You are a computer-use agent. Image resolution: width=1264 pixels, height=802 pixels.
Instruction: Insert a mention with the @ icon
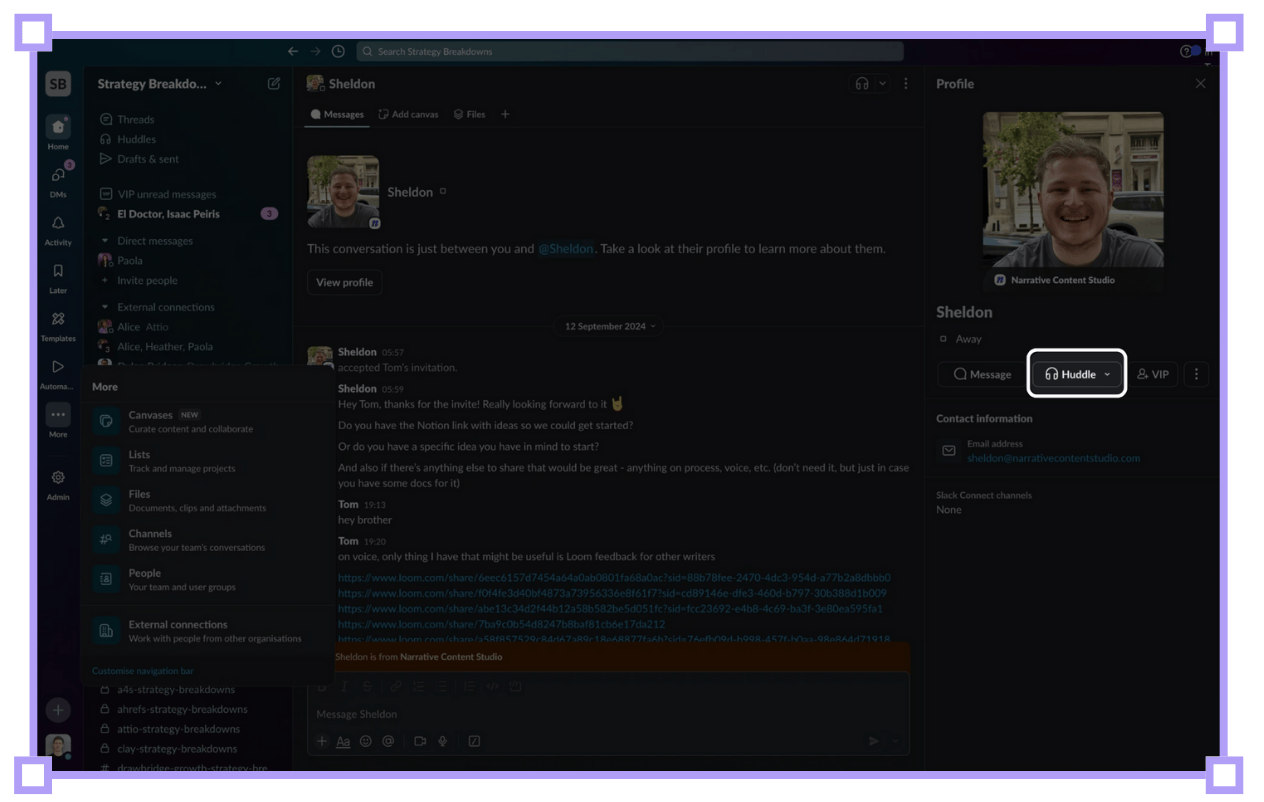tap(388, 741)
